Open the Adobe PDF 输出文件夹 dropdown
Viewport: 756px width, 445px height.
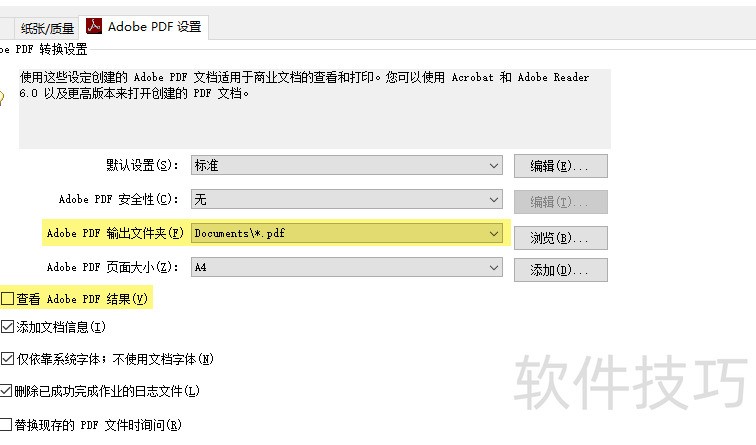pyautogui.click(x=347, y=233)
